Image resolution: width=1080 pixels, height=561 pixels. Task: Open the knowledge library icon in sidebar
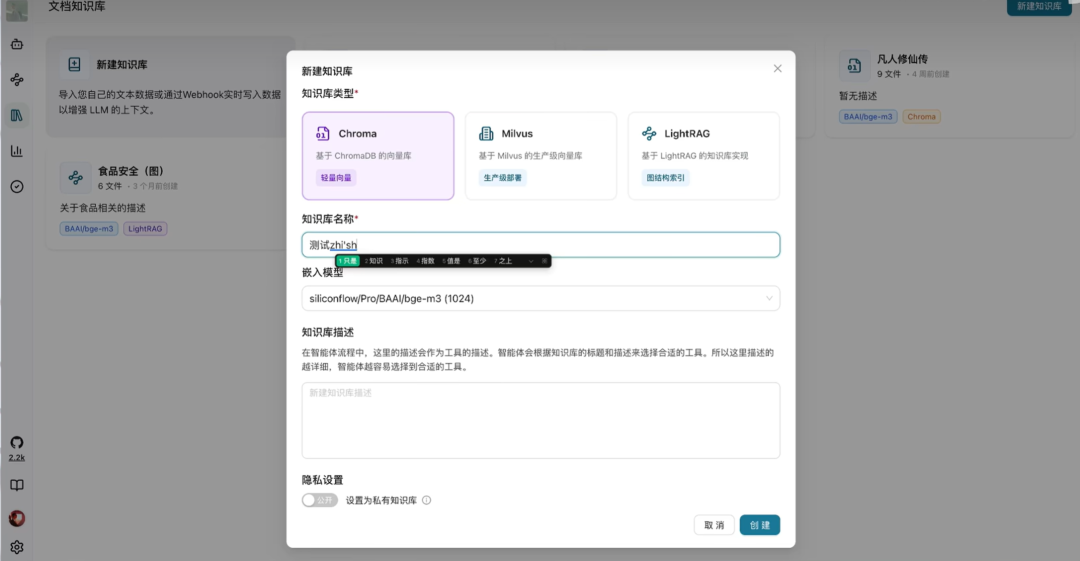(x=17, y=115)
